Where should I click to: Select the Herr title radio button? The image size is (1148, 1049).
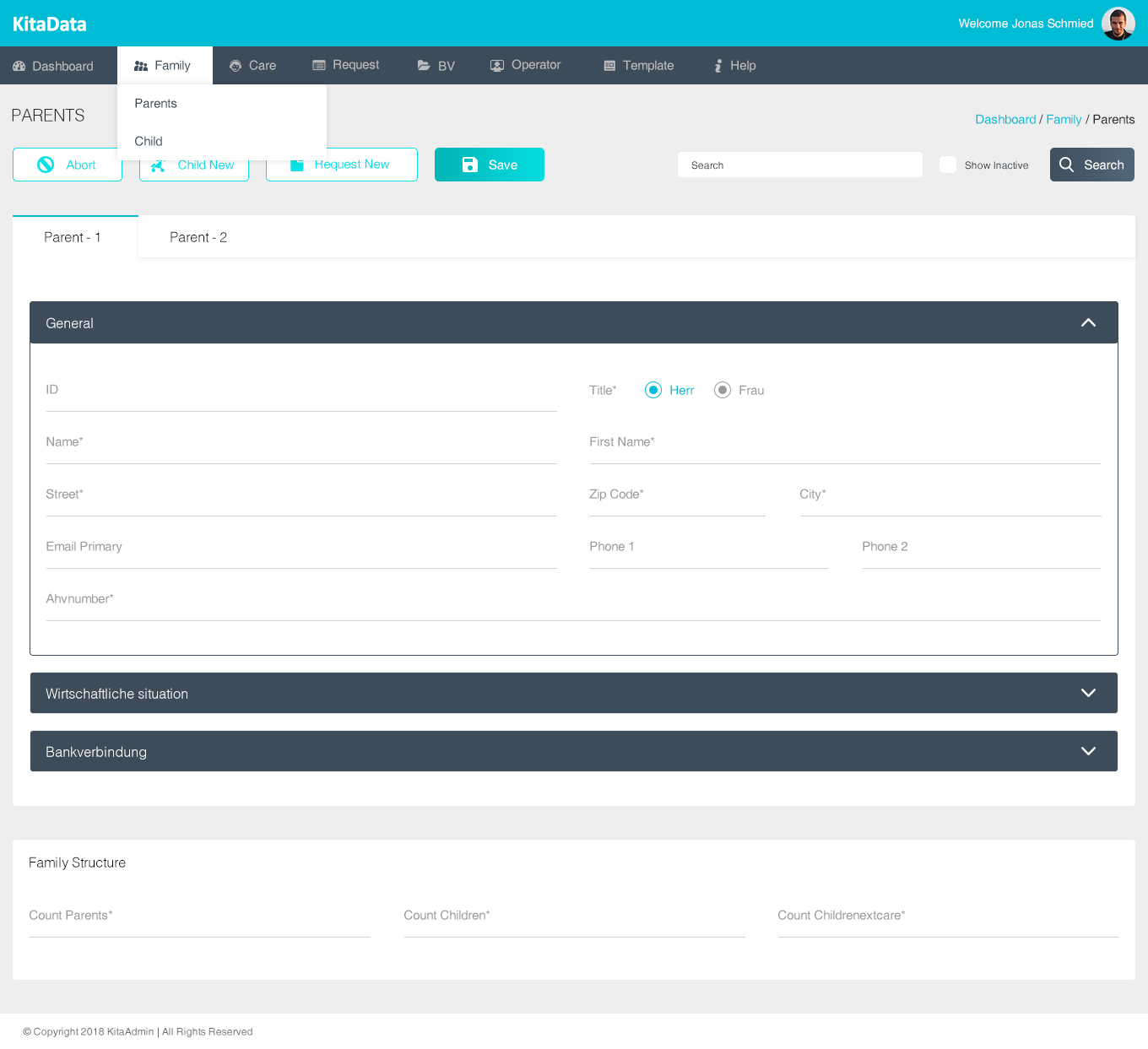click(x=653, y=390)
